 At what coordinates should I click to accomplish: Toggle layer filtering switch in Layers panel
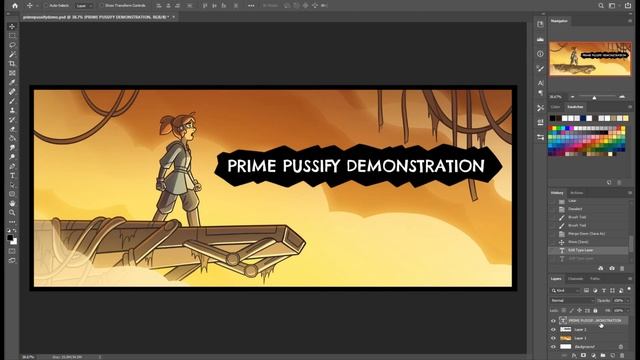click(x=629, y=289)
